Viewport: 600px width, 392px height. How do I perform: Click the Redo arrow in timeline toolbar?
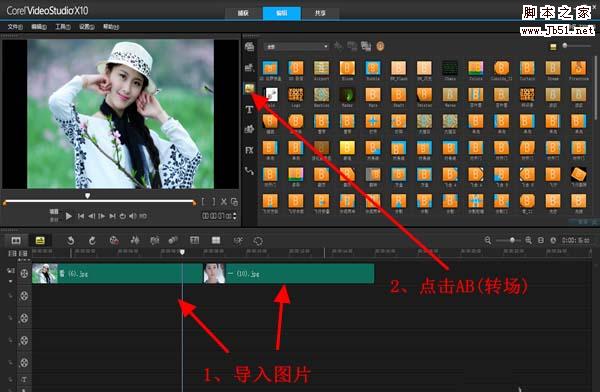click(x=92, y=240)
